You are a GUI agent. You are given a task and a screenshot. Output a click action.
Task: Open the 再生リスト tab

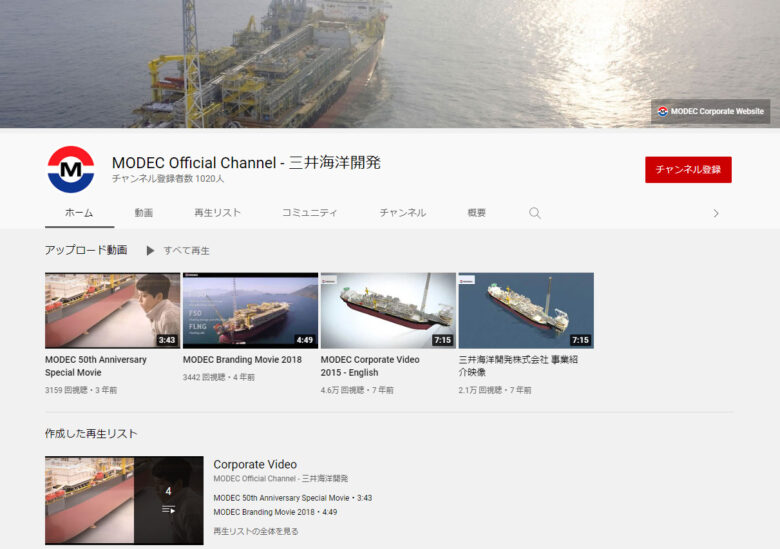(217, 213)
